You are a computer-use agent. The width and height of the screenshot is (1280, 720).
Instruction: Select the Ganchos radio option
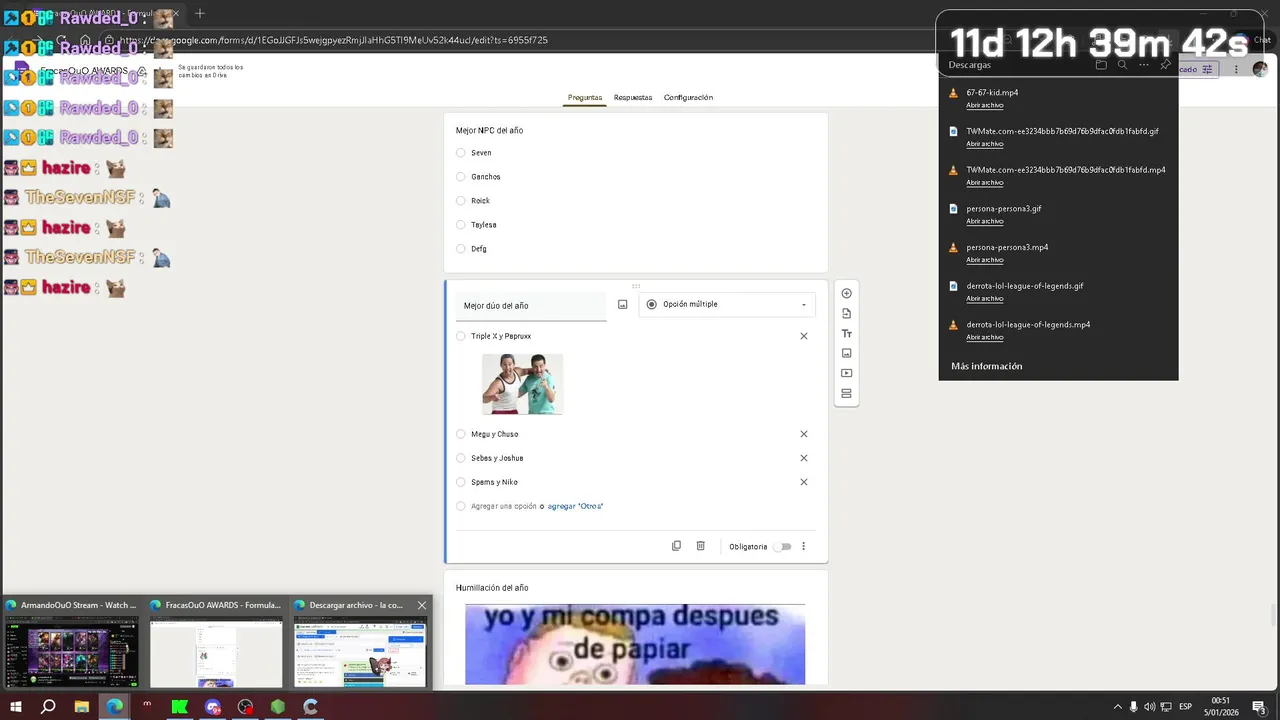click(x=460, y=177)
